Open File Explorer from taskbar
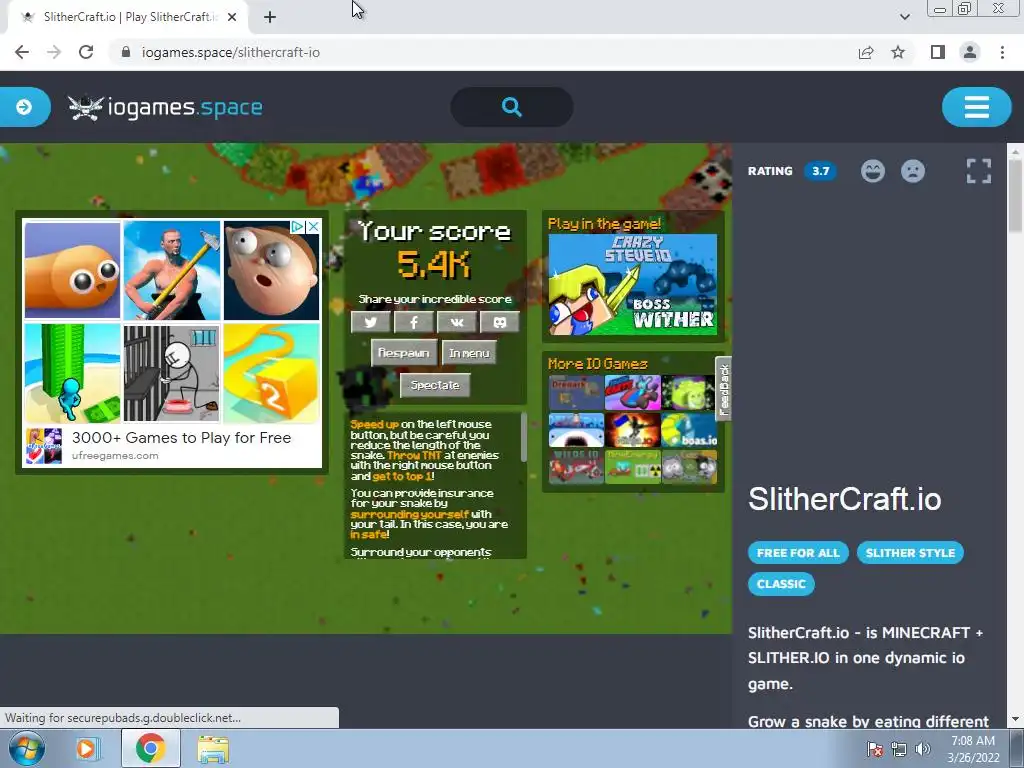1024x768 pixels. [213, 748]
